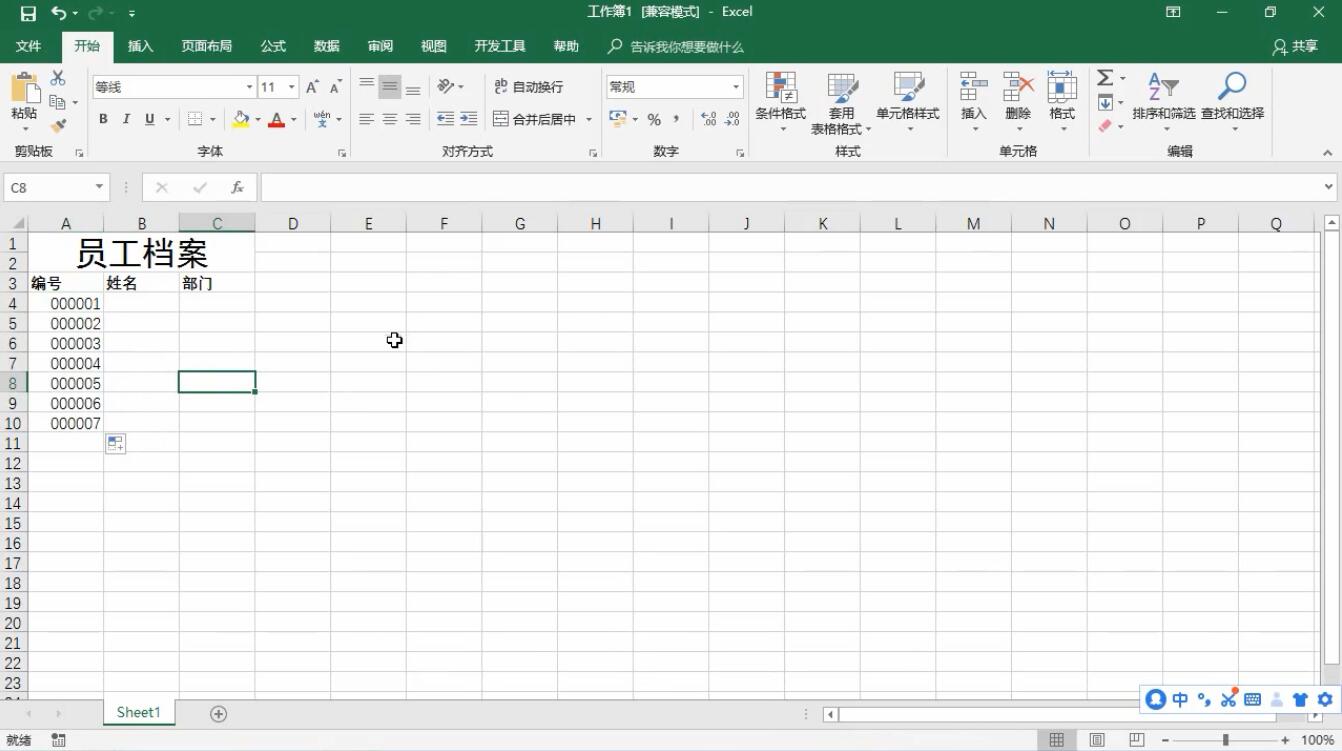Apply comma style number format
The image size is (1342, 751).
[x=677, y=119]
